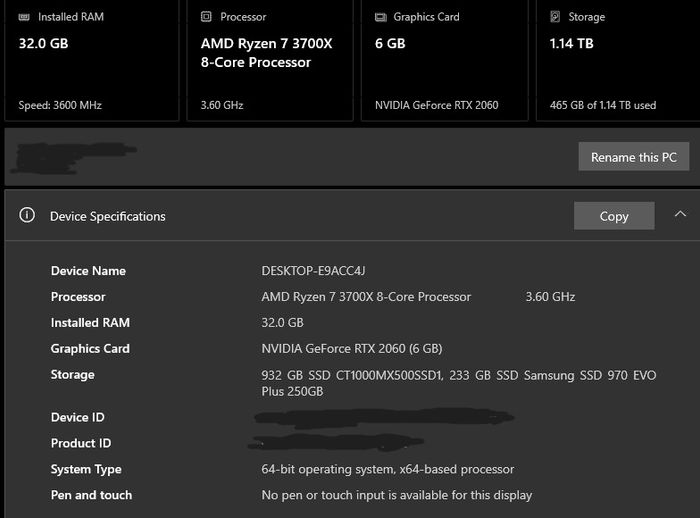This screenshot has height=518, width=700.
Task: Click 'Speed: 3600 MHz' on RAM card
Action: pos(60,105)
